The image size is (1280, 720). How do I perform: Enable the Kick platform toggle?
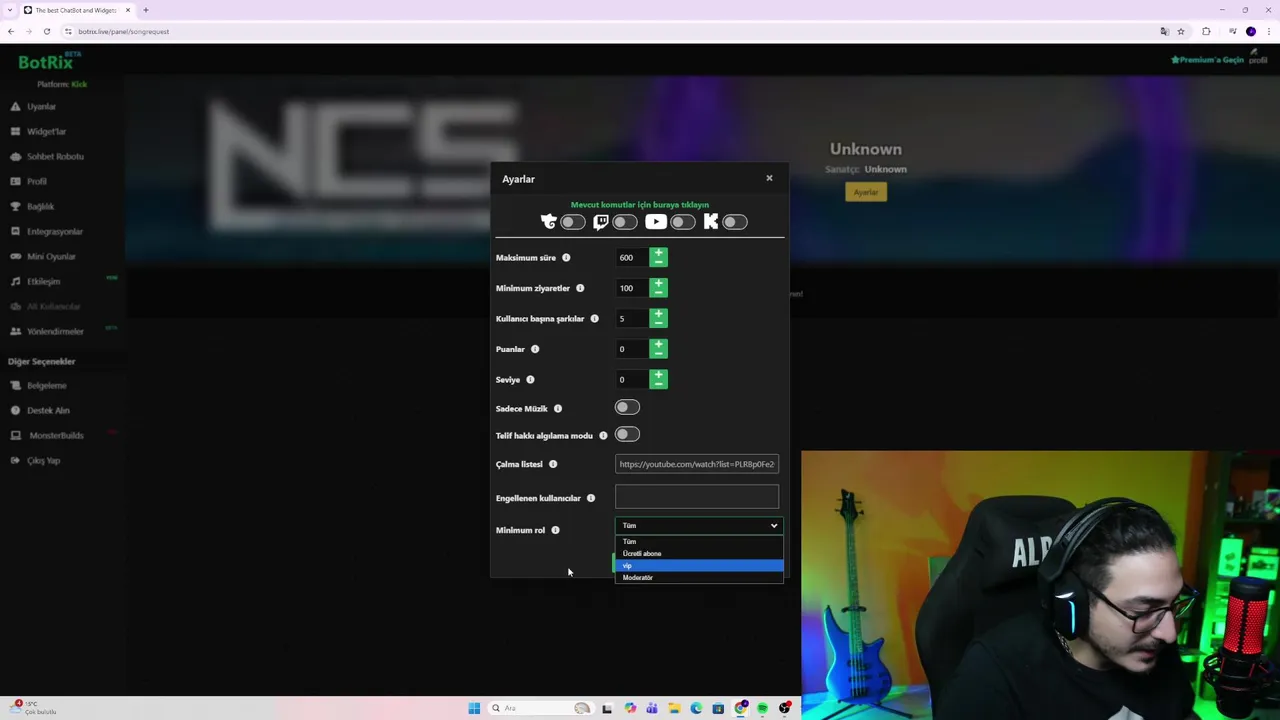tap(735, 222)
